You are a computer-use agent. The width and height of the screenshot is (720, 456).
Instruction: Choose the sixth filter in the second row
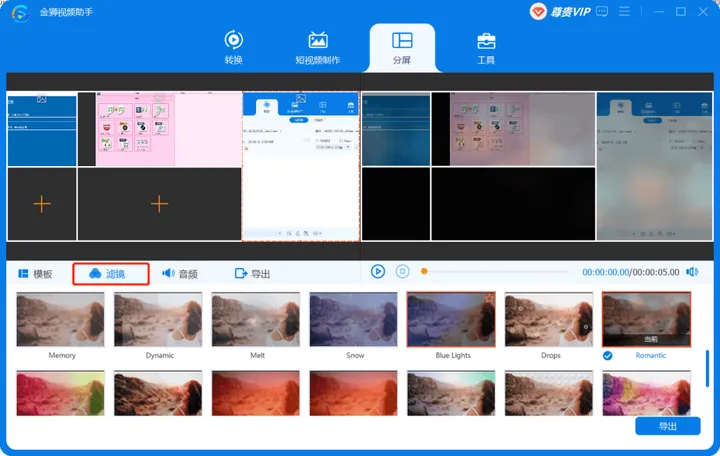(x=549, y=393)
